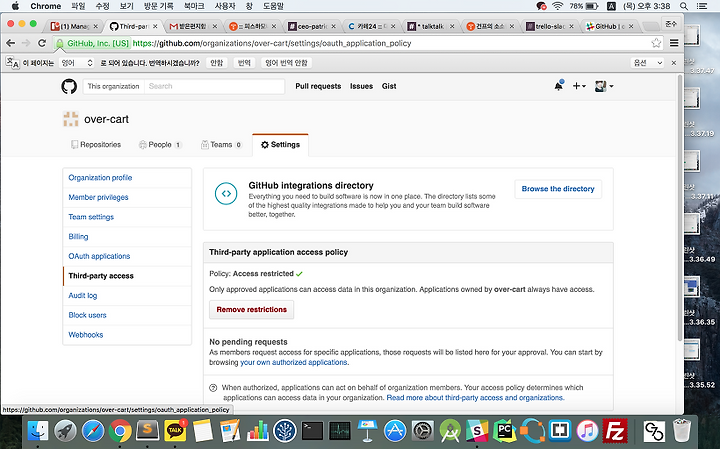This screenshot has width=720, height=449.
Task: Open Organization profile settings
Action: tap(100, 178)
